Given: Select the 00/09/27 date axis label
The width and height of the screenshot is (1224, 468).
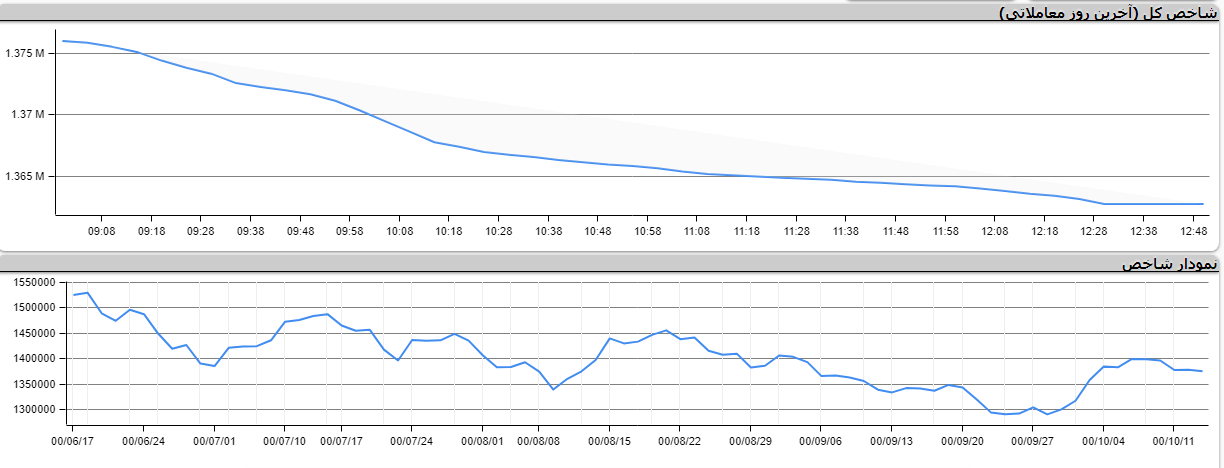Looking at the screenshot, I should [1033, 440].
